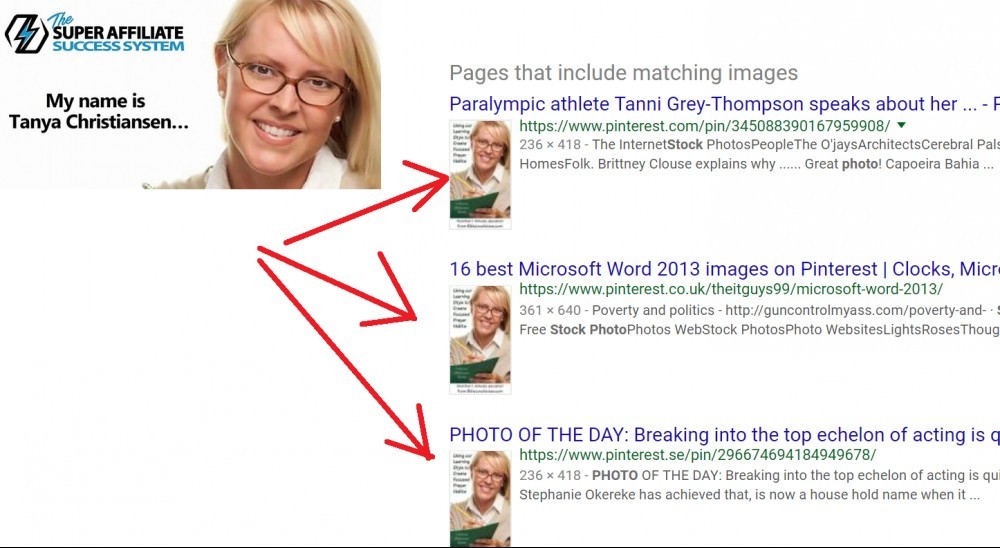This screenshot has height=548, width=1000.
Task: Open the PHOTO OF THE DAY result title
Action: pyautogui.click(x=724, y=434)
